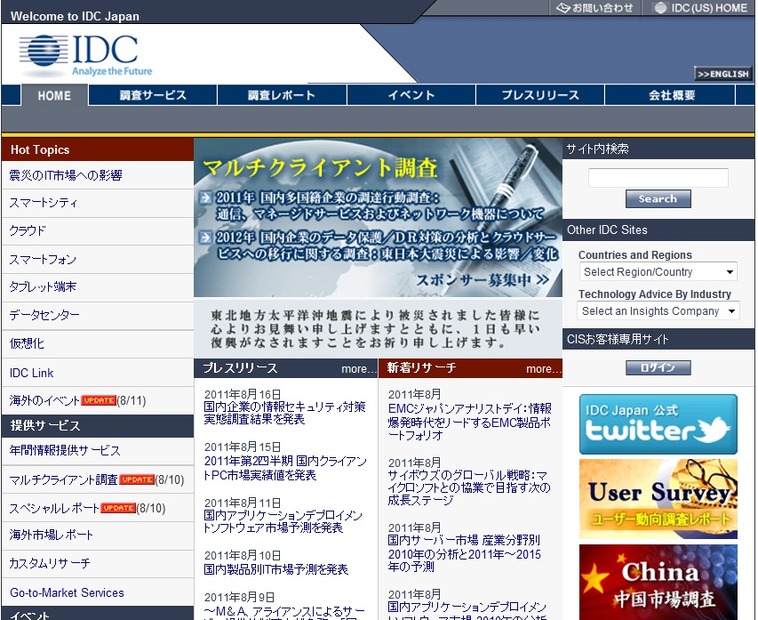758x620 pixels.
Task: Open the Select an Insights Company dropdown
Action: point(658,311)
